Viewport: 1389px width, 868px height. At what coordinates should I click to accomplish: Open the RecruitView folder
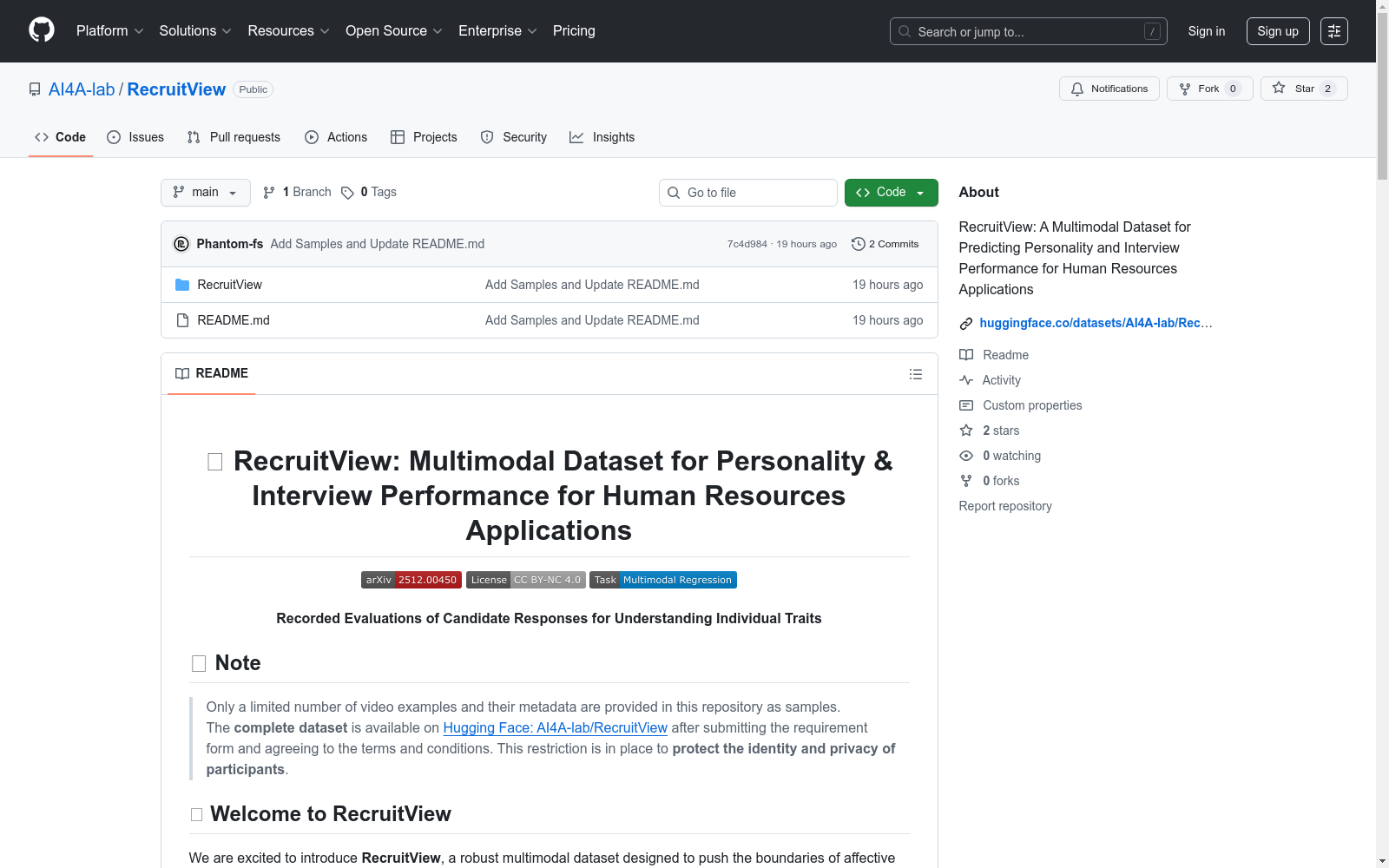pos(229,285)
